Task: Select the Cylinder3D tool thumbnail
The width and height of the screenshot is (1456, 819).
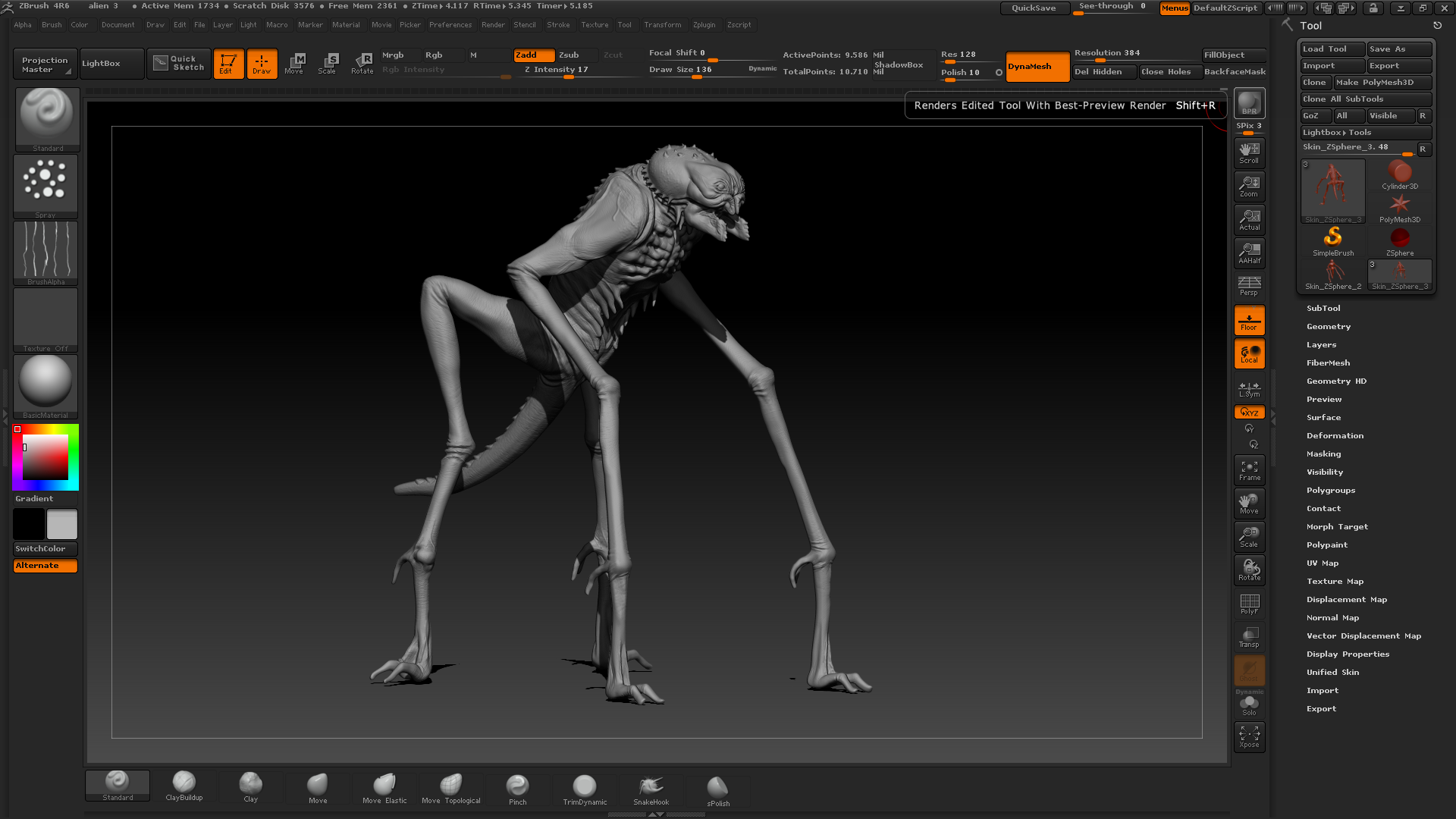Action: point(1400,175)
